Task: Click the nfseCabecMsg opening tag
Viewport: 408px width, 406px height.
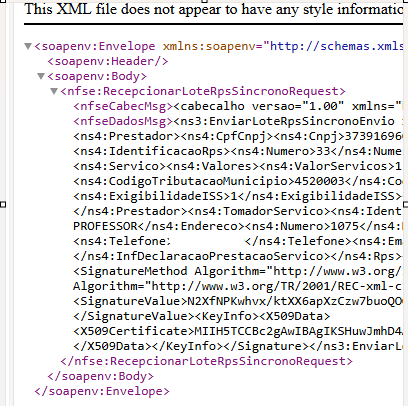Action: coord(123,106)
